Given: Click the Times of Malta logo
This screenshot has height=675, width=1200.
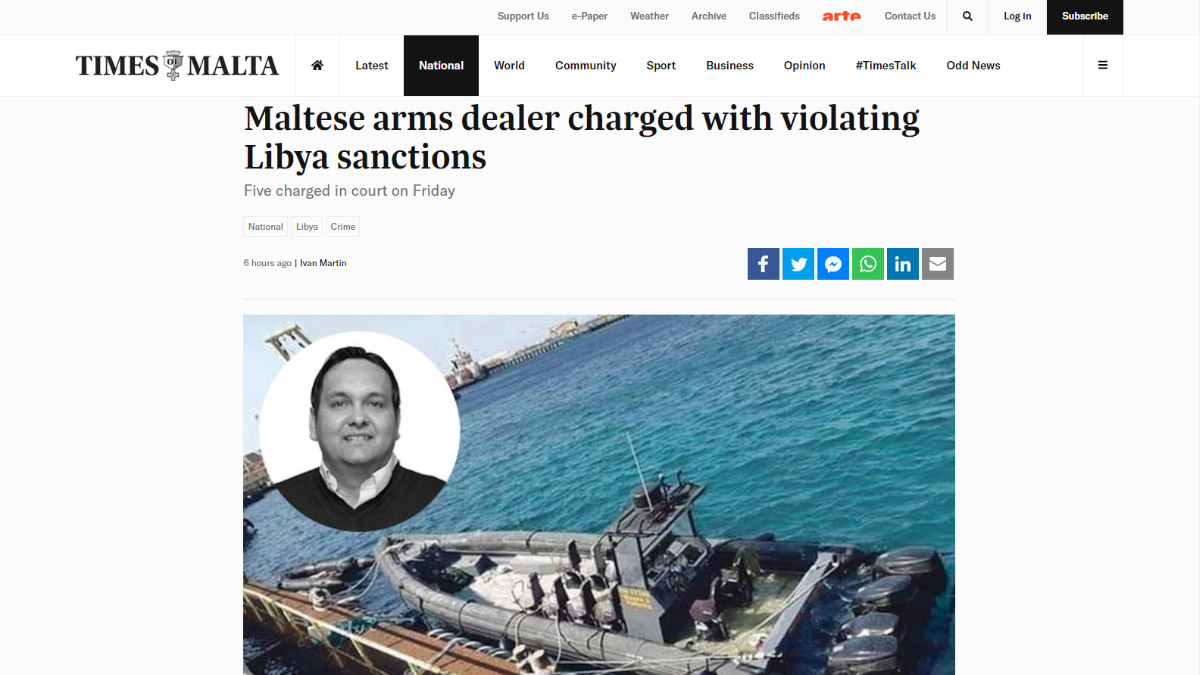Looking at the screenshot, I should coord(177,65).
